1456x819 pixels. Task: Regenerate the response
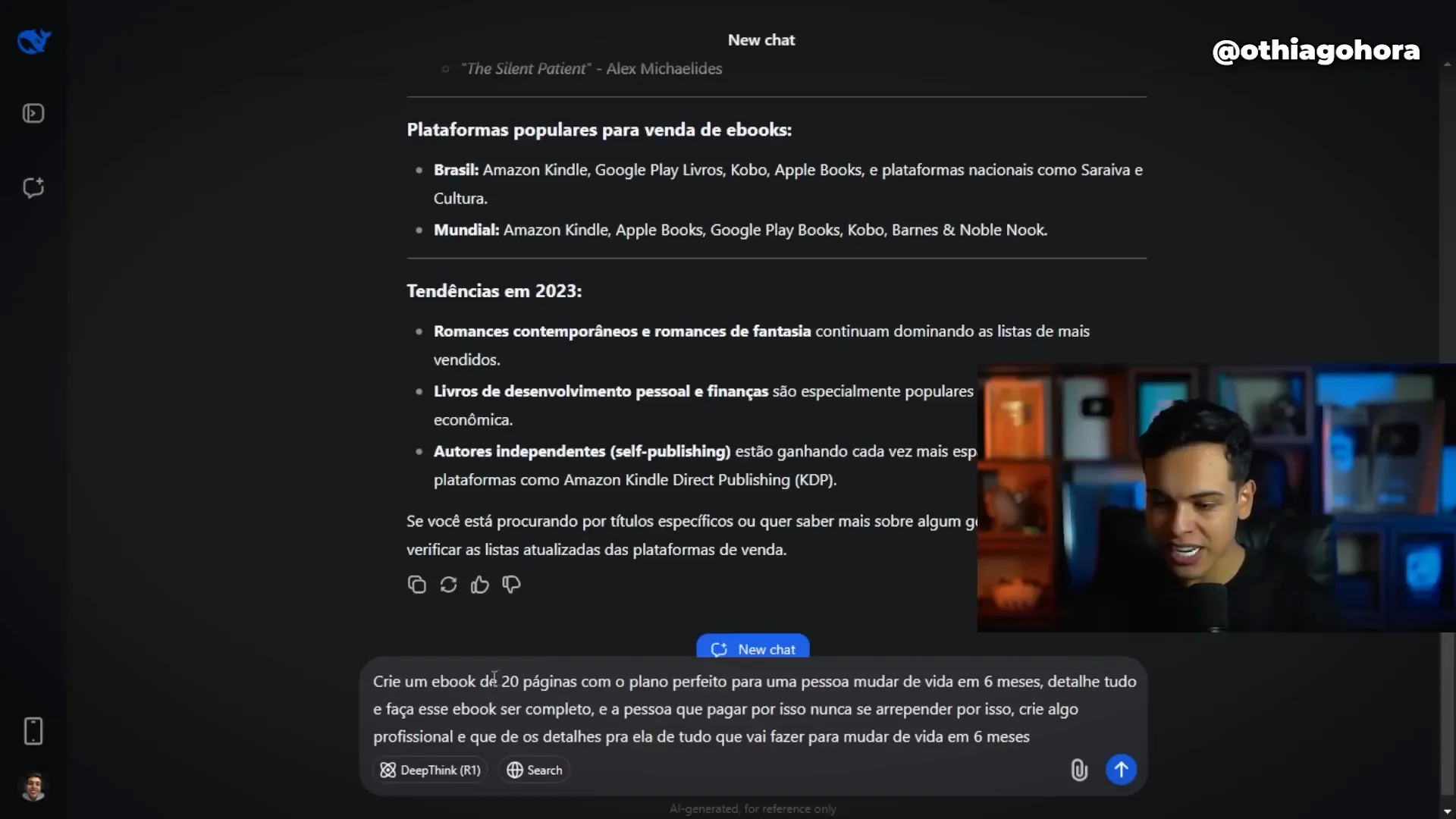pos(448,585)
